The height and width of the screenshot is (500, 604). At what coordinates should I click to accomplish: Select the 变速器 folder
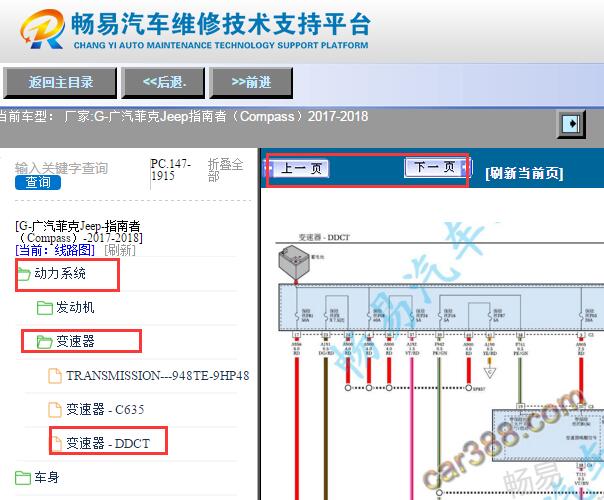point(75,341)
